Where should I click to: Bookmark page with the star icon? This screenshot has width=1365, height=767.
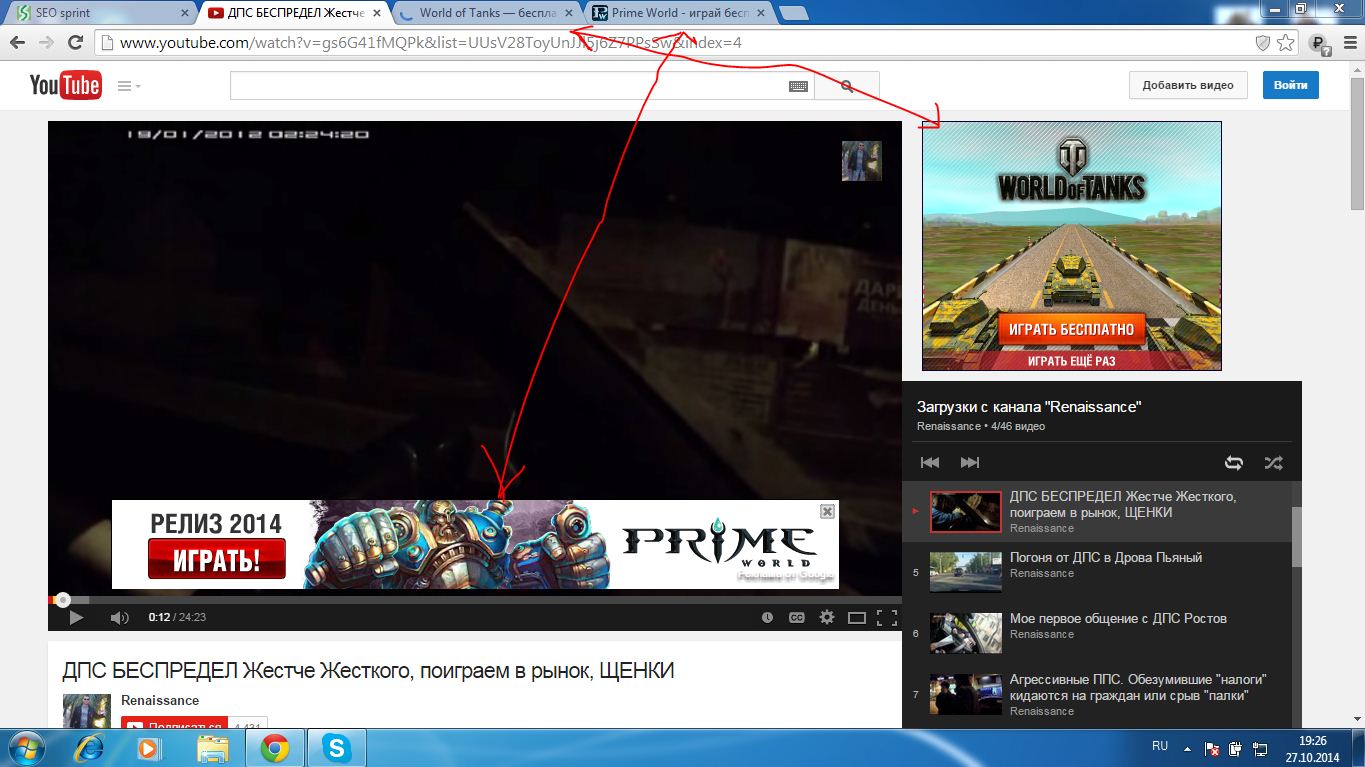[1285, 43]
